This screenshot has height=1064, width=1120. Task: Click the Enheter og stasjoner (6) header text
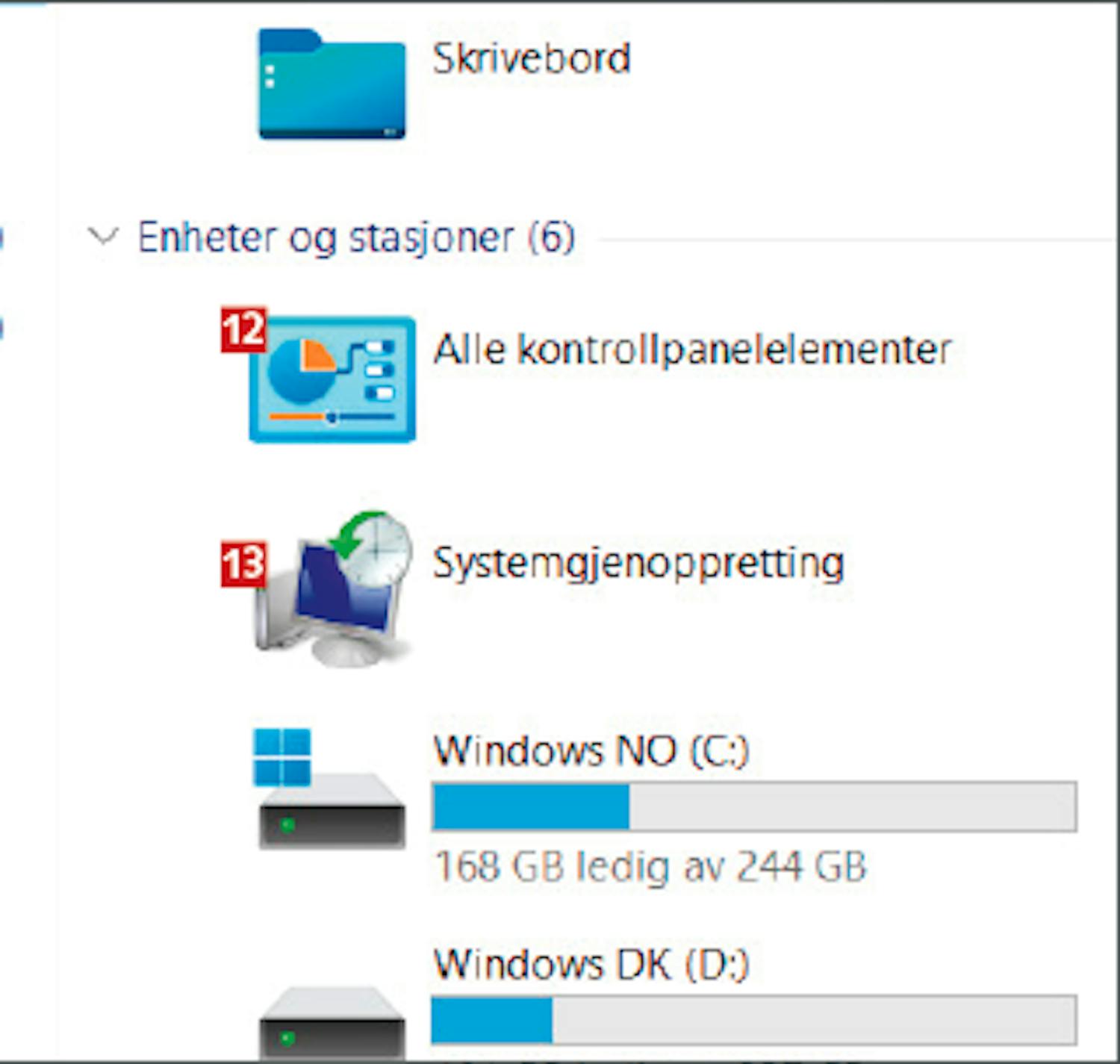click(x=356, y=238)
